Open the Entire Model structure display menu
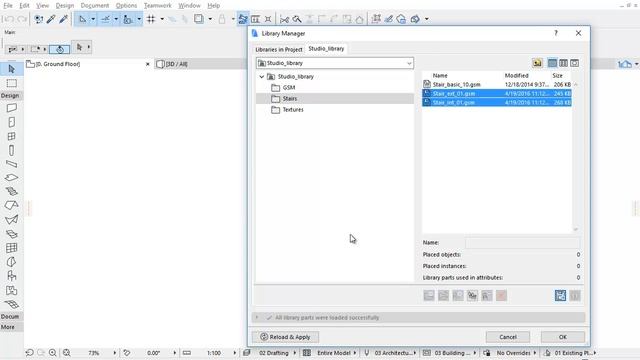Image resolution: width=640 pixels, height=360 pixels. (x=333, y=353)
